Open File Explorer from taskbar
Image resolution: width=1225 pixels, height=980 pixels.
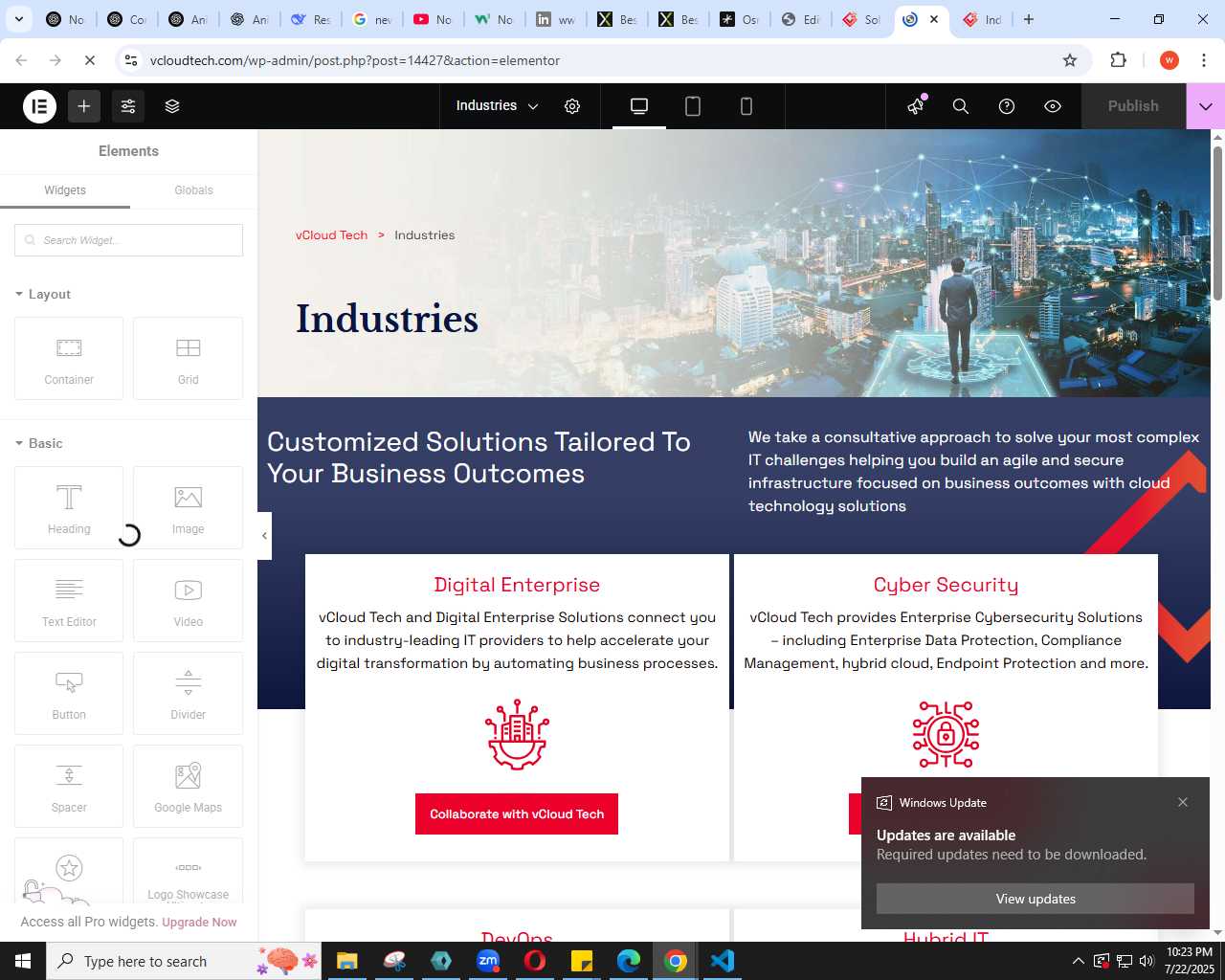(x=347, y=961)
